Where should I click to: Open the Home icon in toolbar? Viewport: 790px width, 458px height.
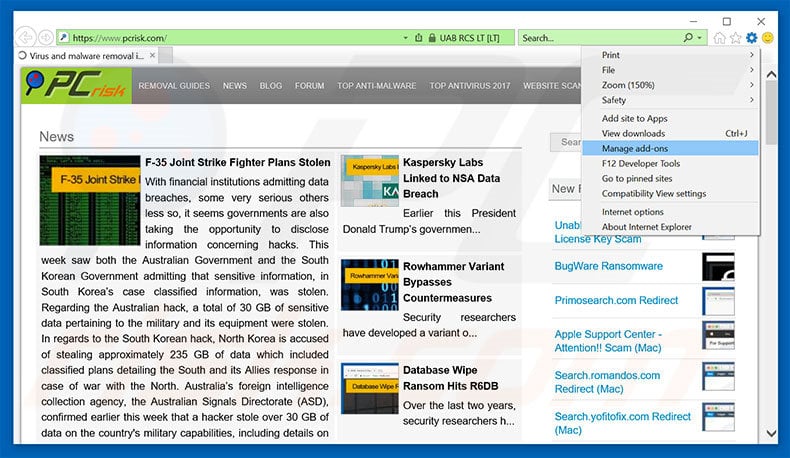(x=719, y=38)
